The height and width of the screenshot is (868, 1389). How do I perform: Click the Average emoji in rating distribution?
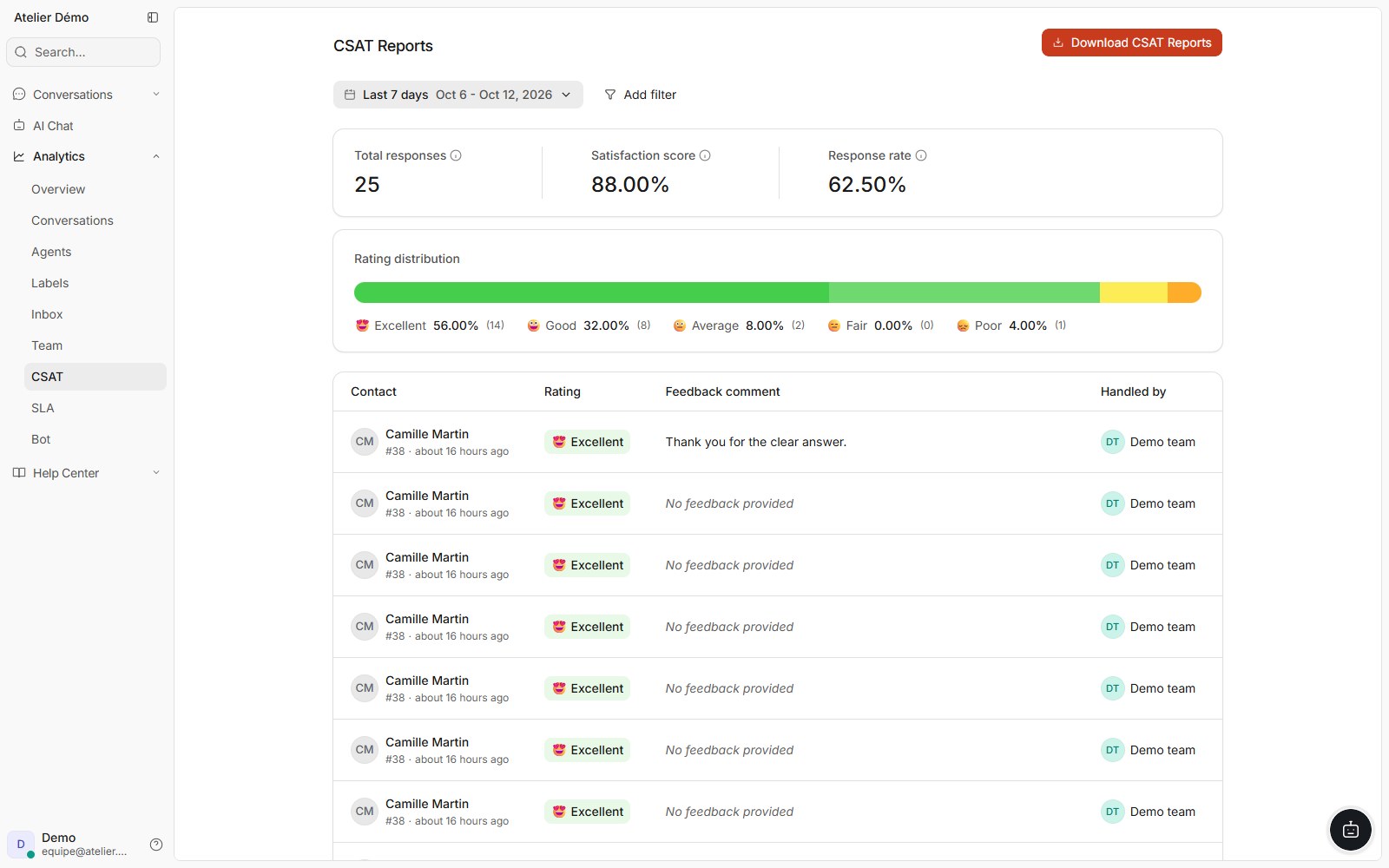pos(679,325)
